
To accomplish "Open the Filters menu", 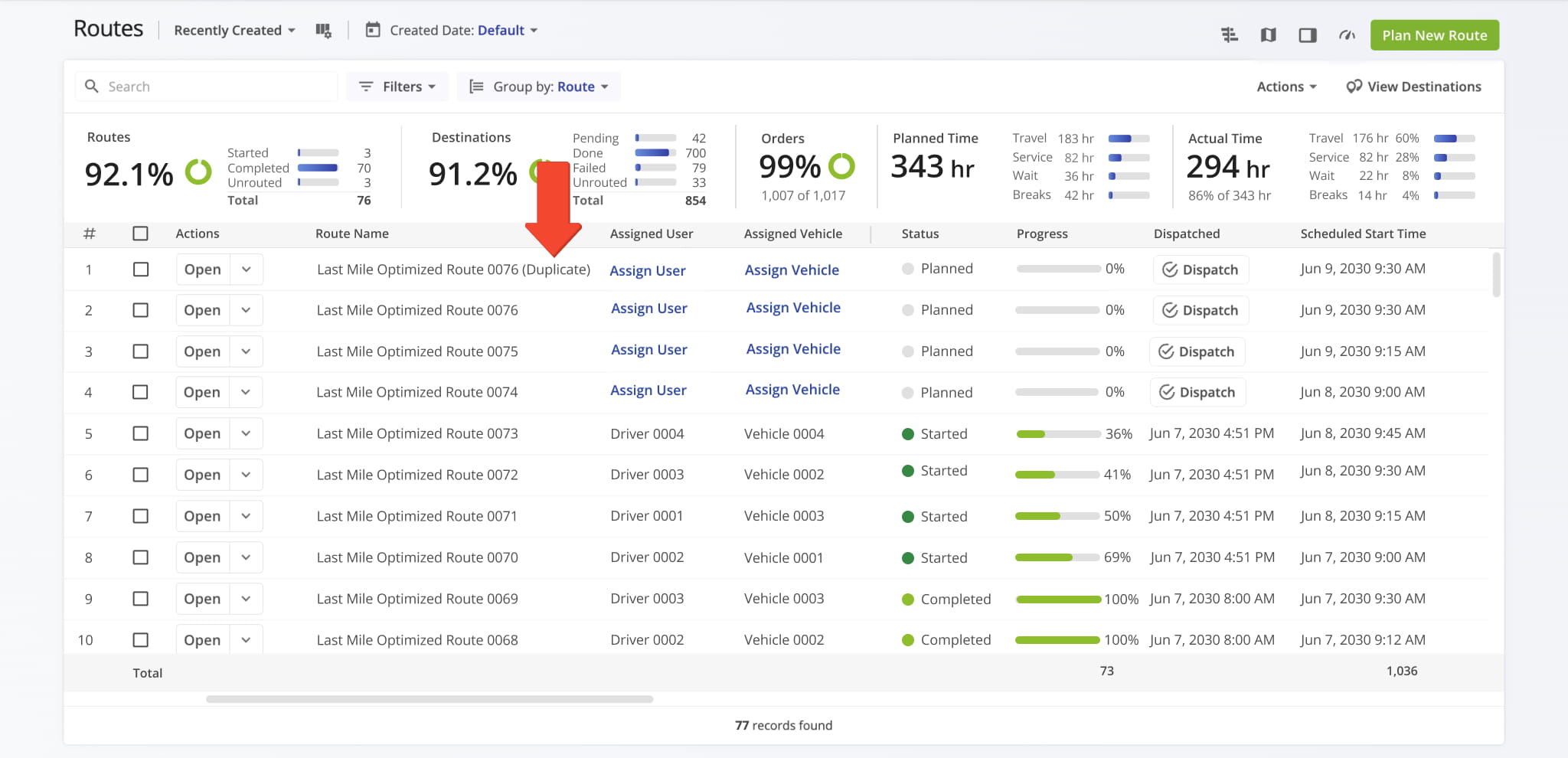I will click(397, 87).
